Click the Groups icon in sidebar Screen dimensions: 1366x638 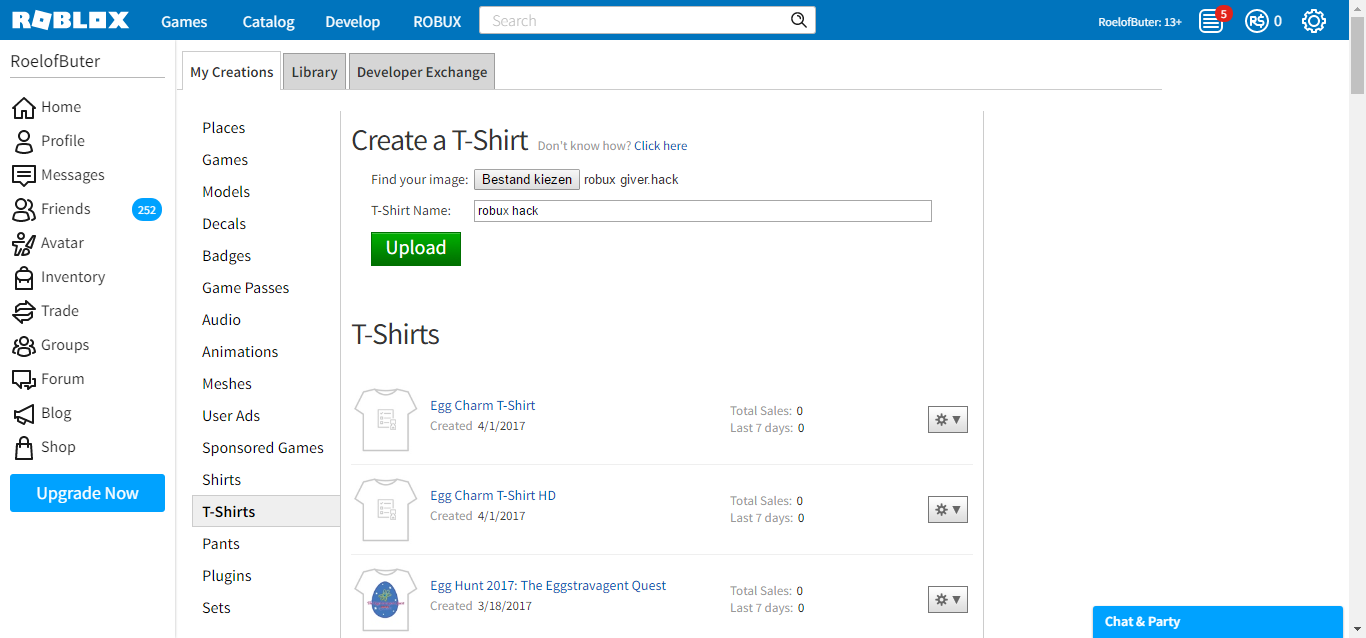pyautogui.click(x=23, y=345)
